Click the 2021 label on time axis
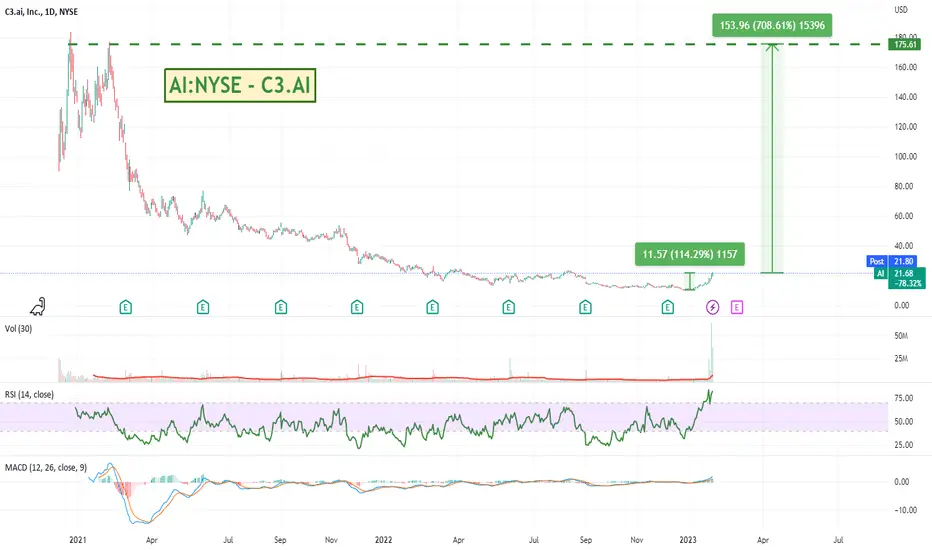932x550 pixels. coord(77,540)
